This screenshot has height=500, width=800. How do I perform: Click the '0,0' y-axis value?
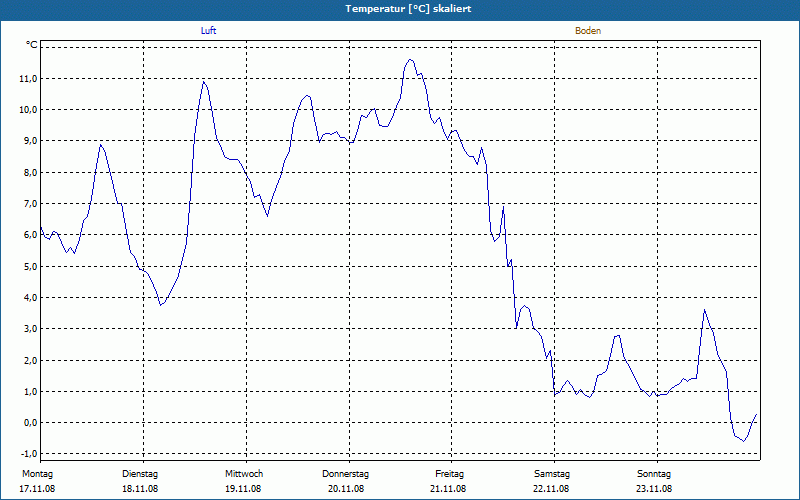tap(30, 422)
